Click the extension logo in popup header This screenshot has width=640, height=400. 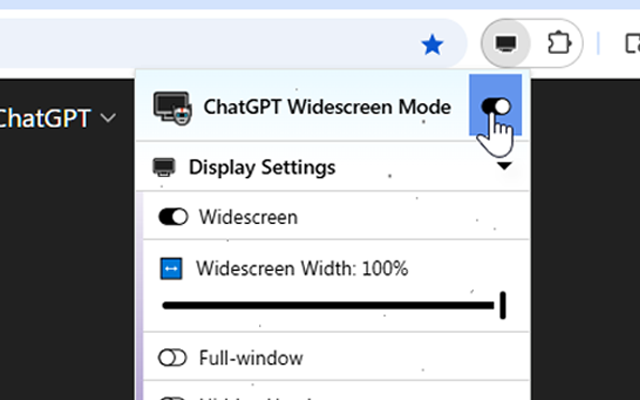click(172, 107)
